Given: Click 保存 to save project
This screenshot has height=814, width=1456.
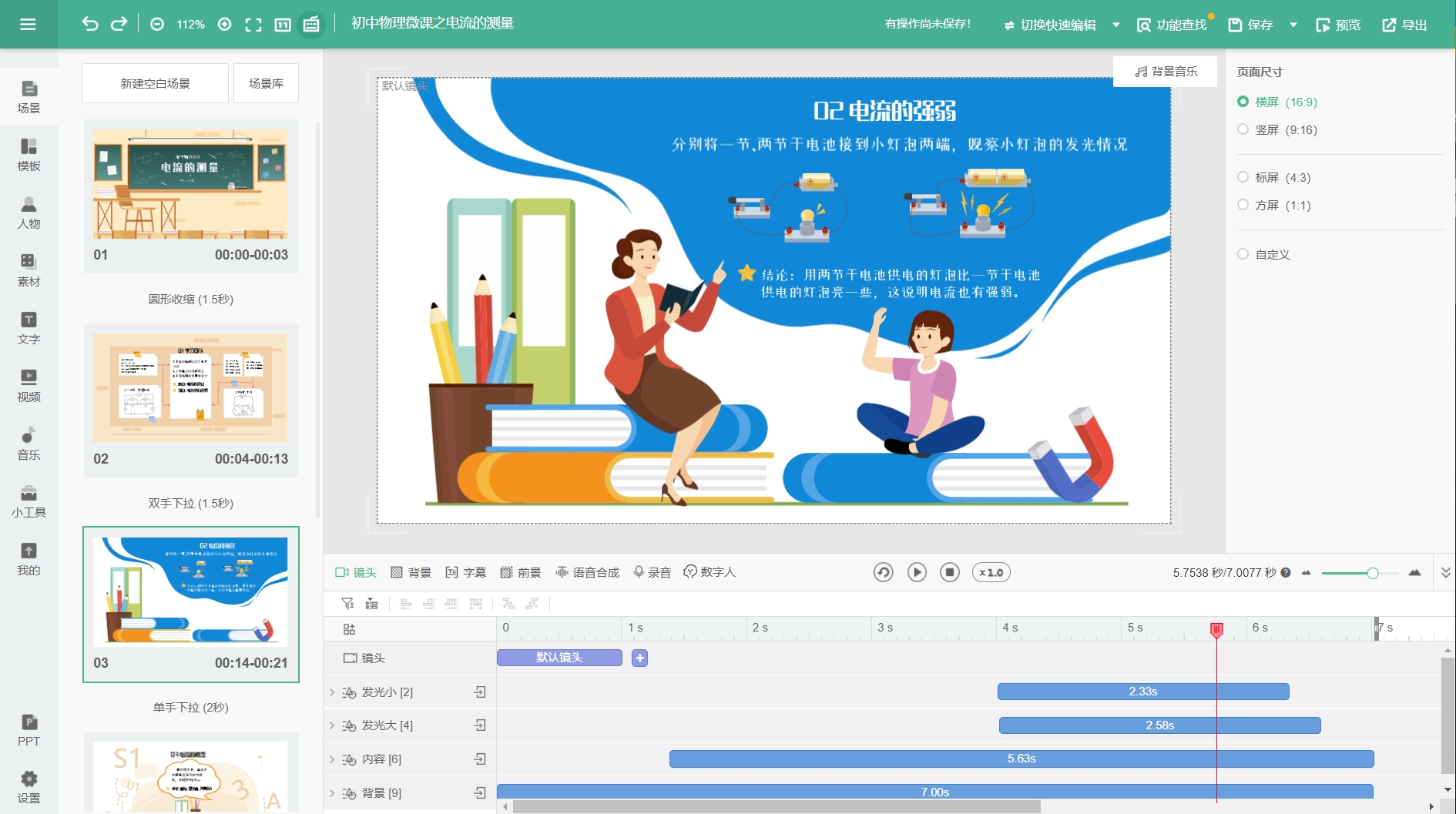Looking at the screenshot, I should click(1250, 25).
